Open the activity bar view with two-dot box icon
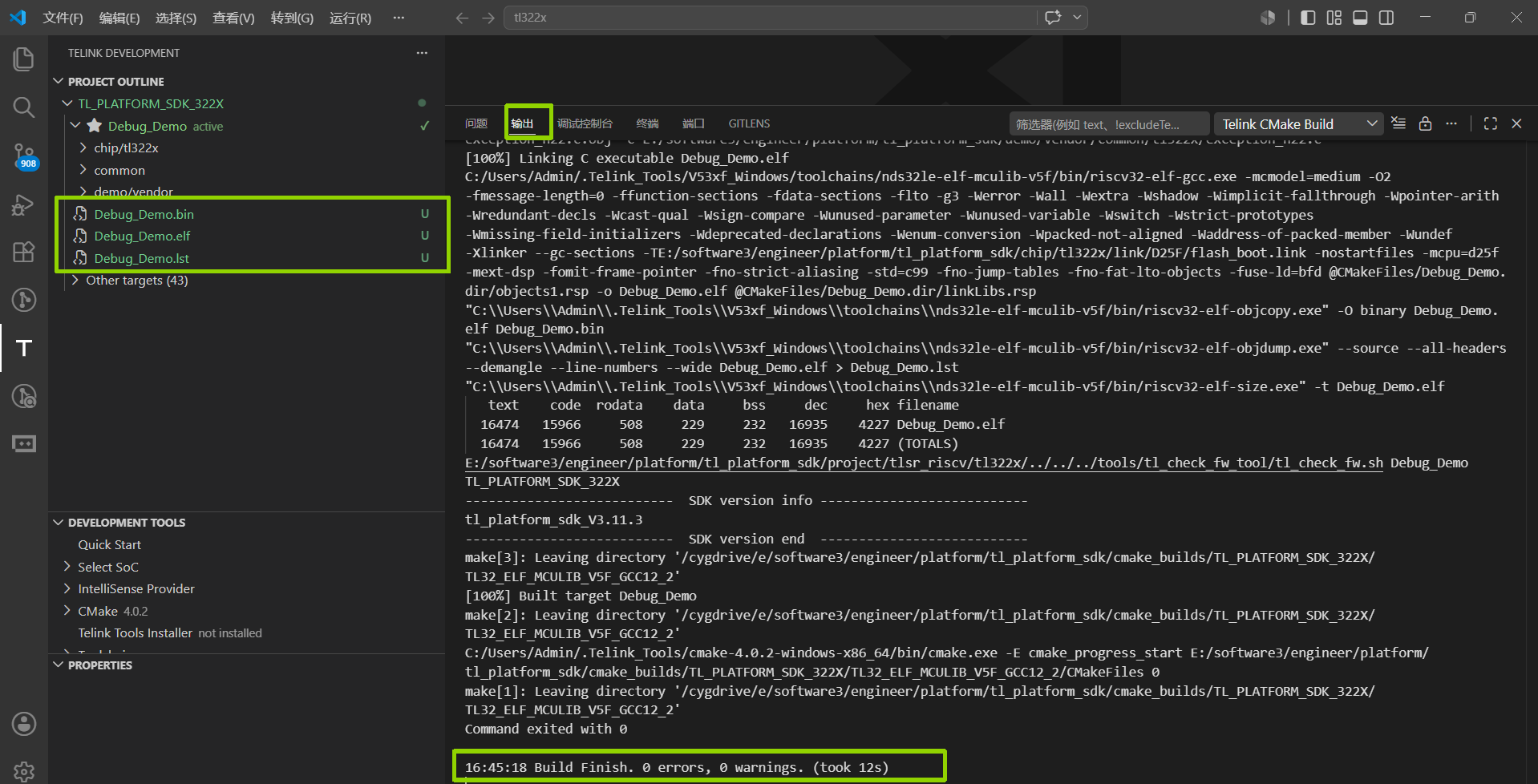 tap(24, 443)
